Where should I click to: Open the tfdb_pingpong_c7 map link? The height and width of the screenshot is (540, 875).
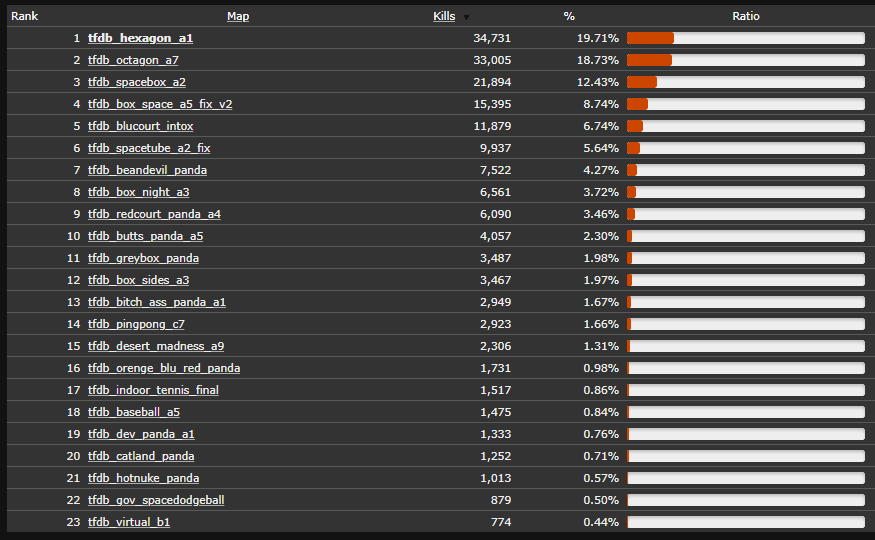pos(136,324)
